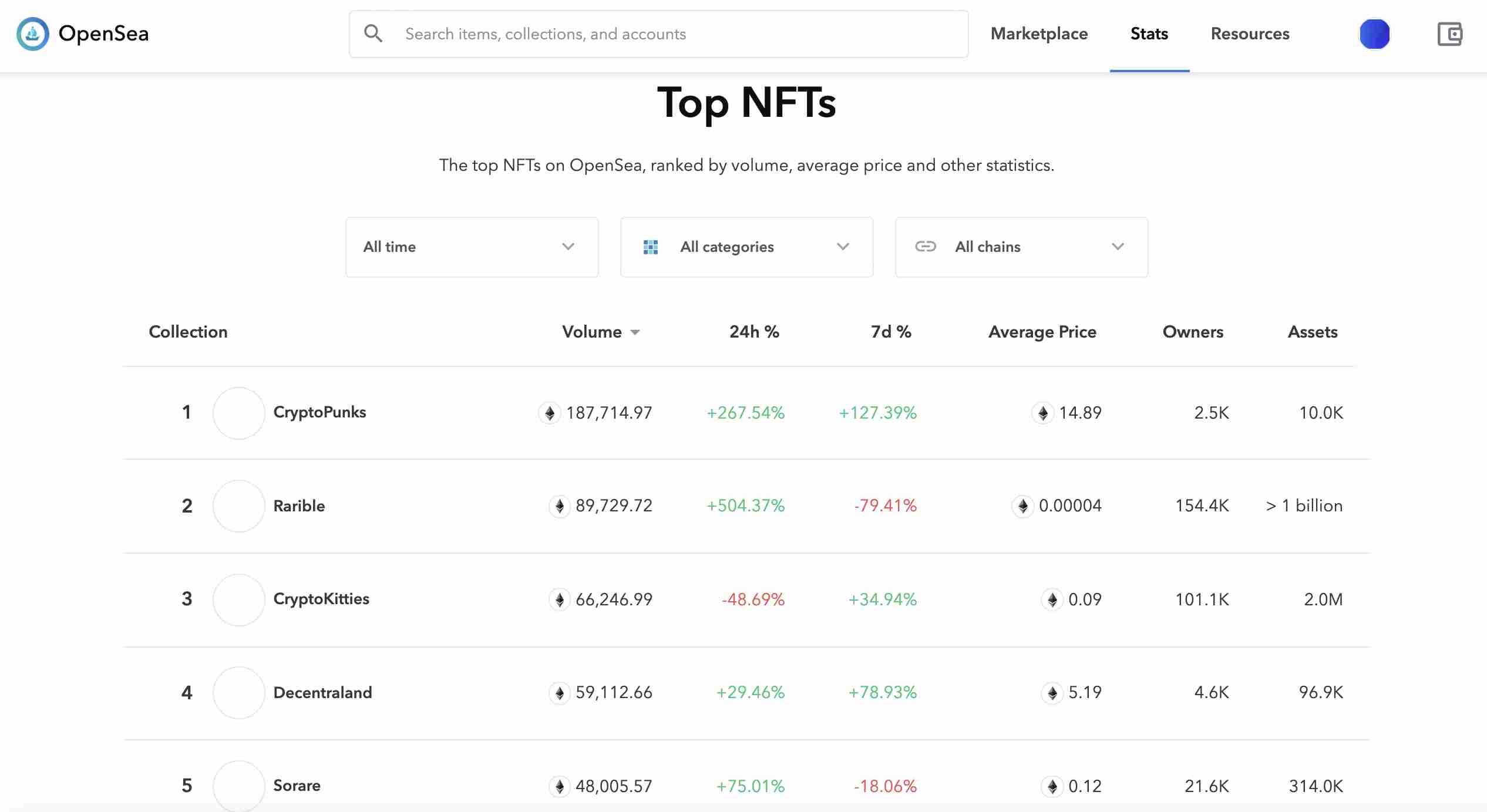Image resolution: width=1487 pixels, height=812 pixels.
Task: Sort by Volume column header
Action: point(592,332)
